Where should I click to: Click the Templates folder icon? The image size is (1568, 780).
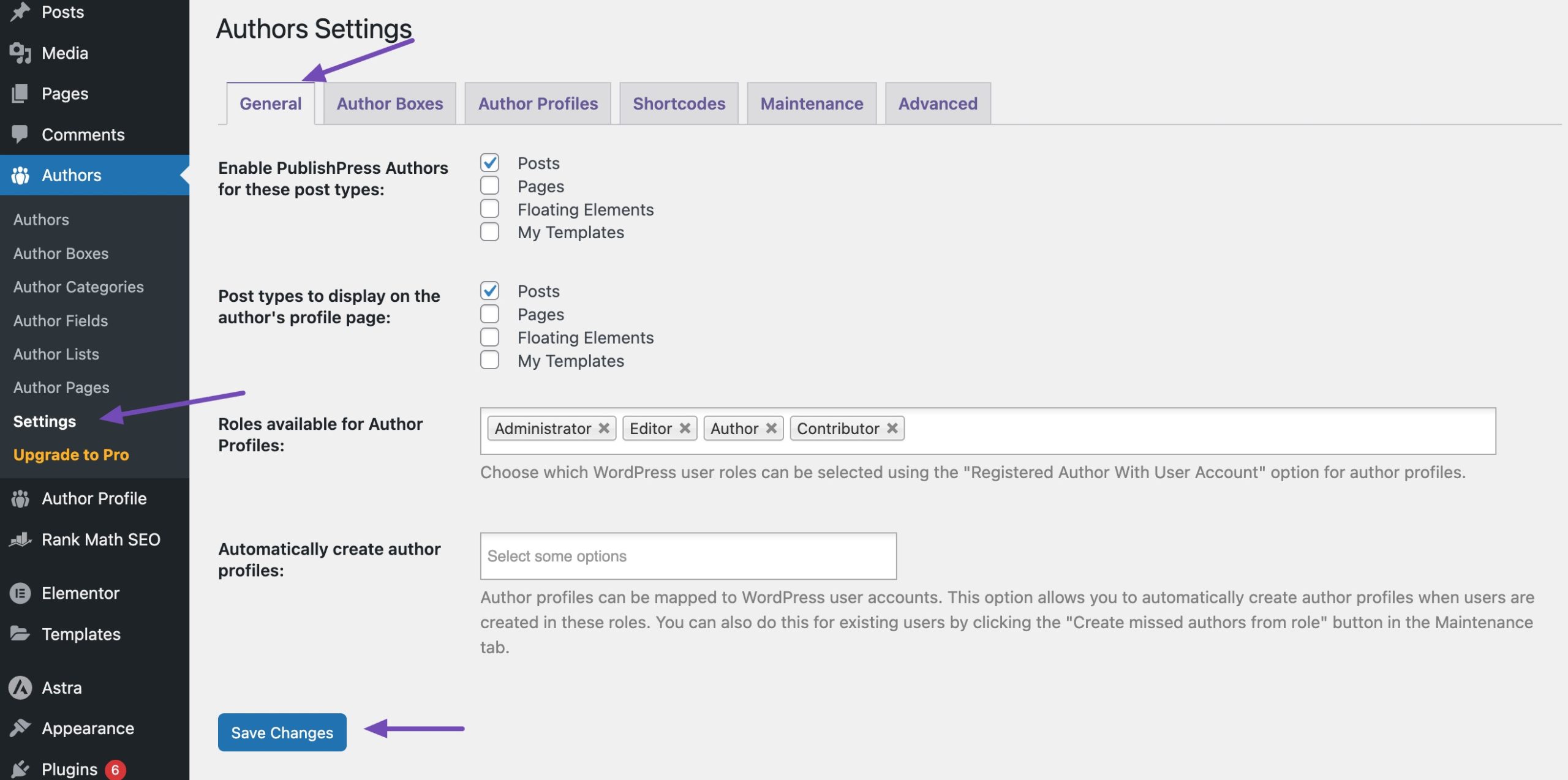click(x=20, y=634)
